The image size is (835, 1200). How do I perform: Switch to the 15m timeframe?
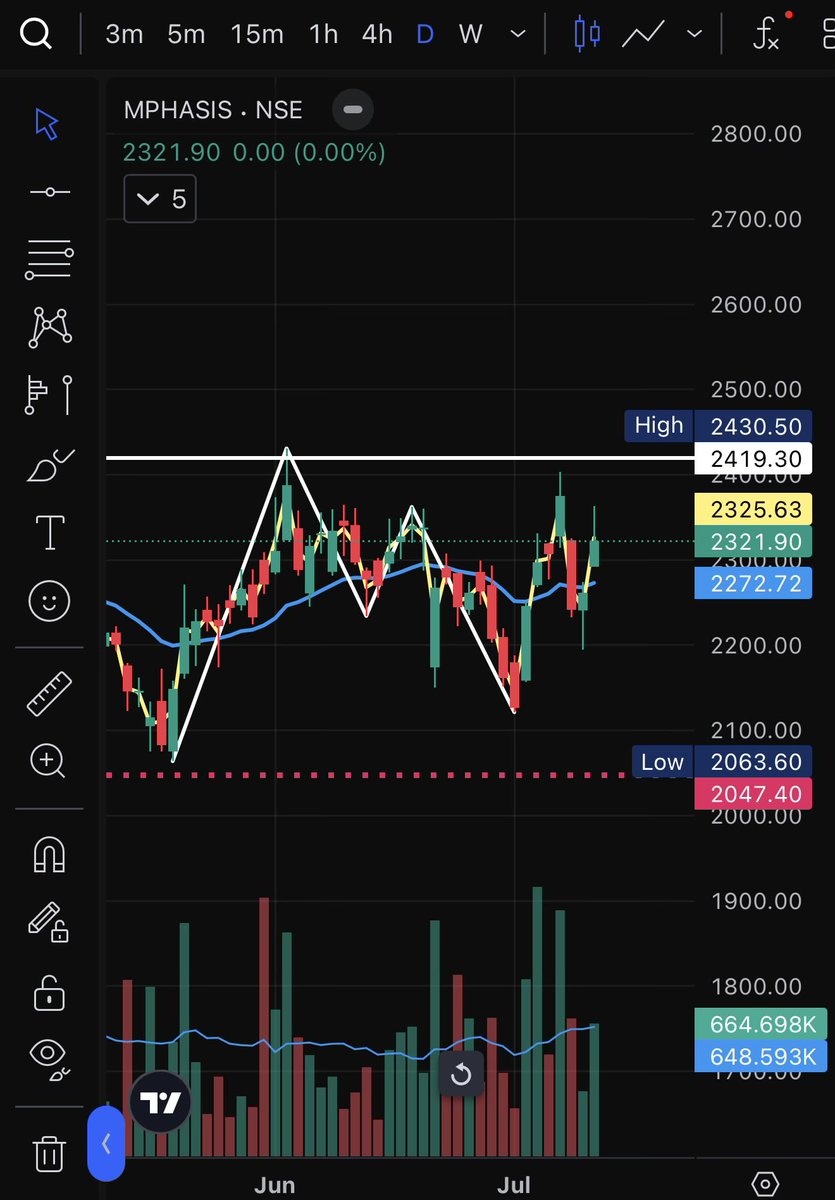[257, 34]
